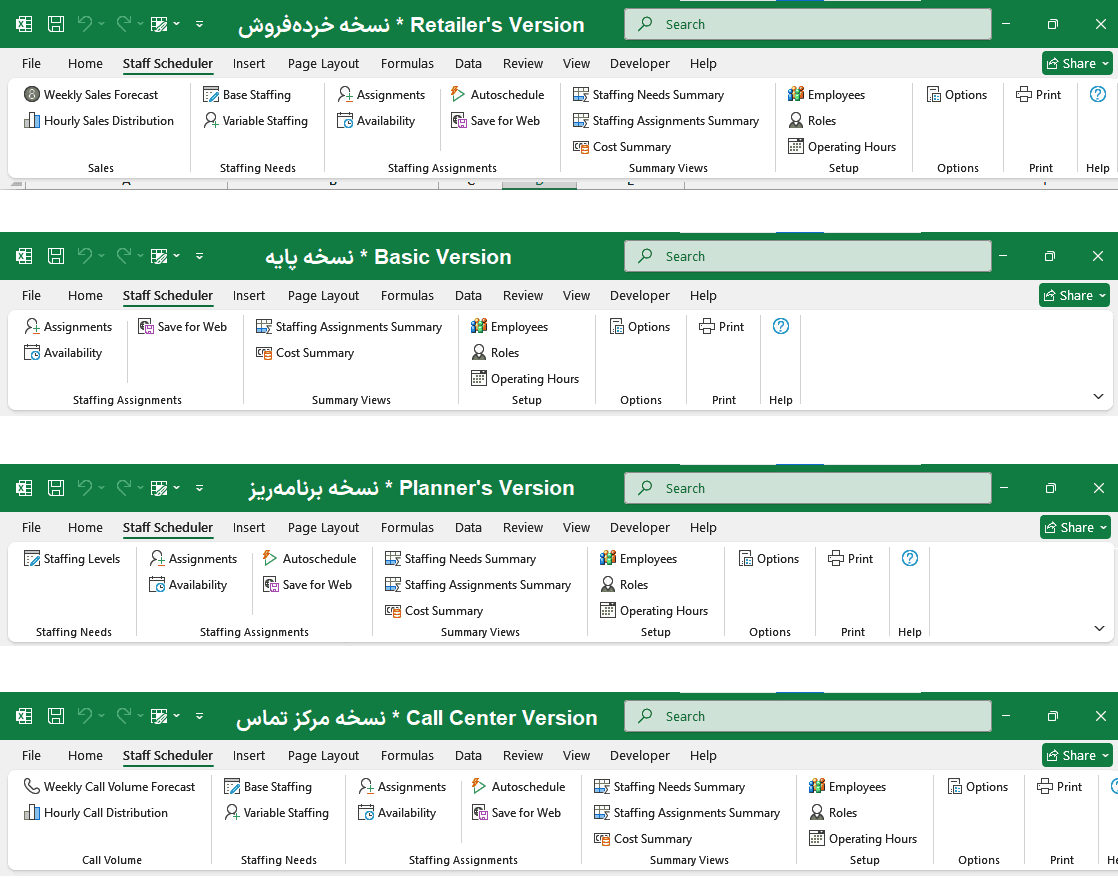Open Options in Retailer's Version ribbon

coord(956,95)
